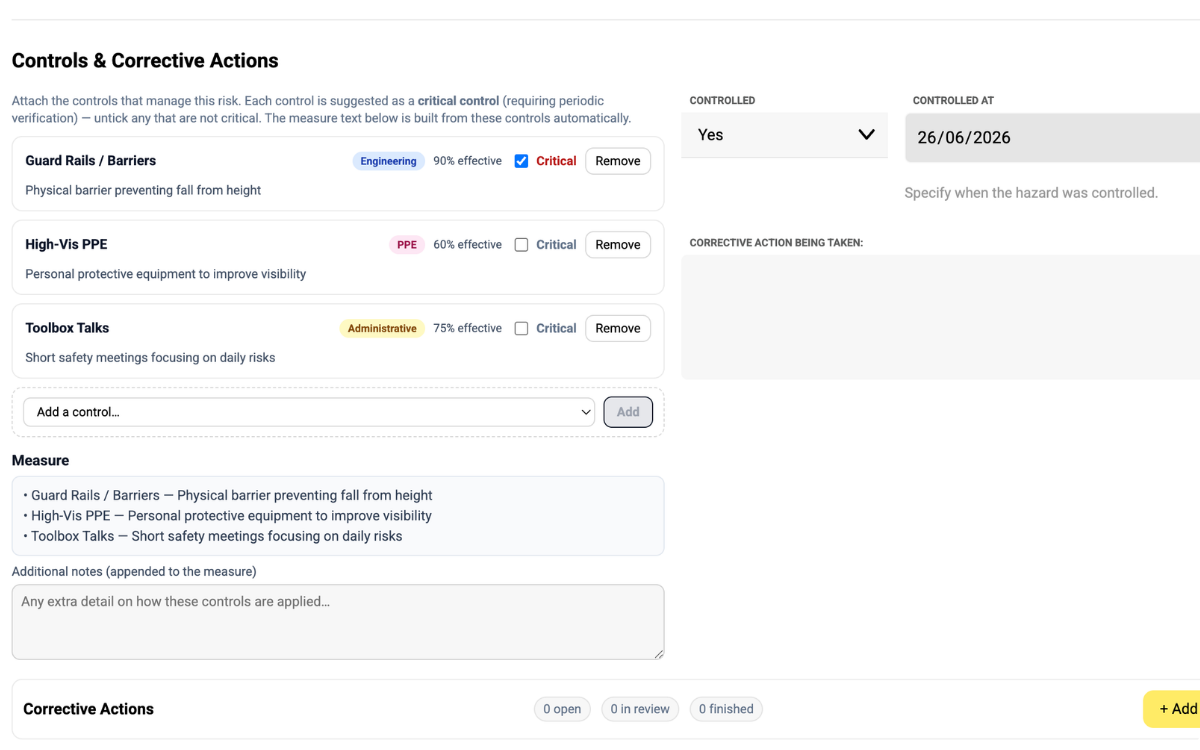This screenshot has height=750, width=1200.
Task: Select the '0 in review' pill
Action: (640, 709)
